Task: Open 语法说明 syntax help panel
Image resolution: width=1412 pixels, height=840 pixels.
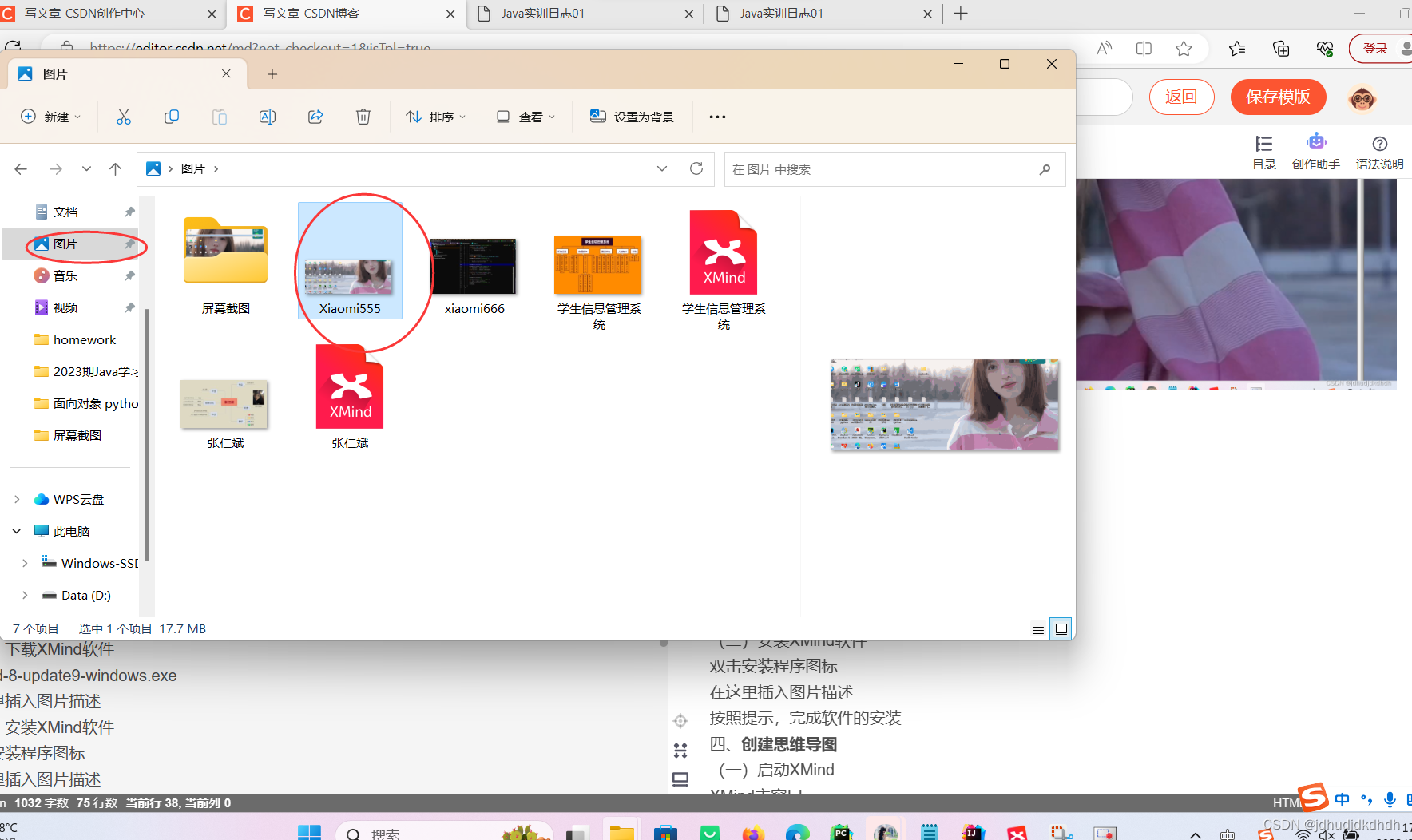Action: point(1379,151)
